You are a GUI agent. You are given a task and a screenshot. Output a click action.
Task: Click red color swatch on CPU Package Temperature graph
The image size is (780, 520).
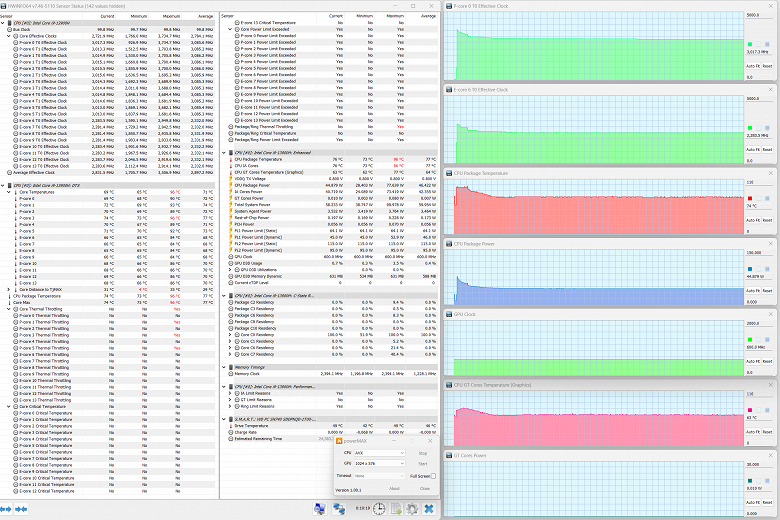coord(750,199)
